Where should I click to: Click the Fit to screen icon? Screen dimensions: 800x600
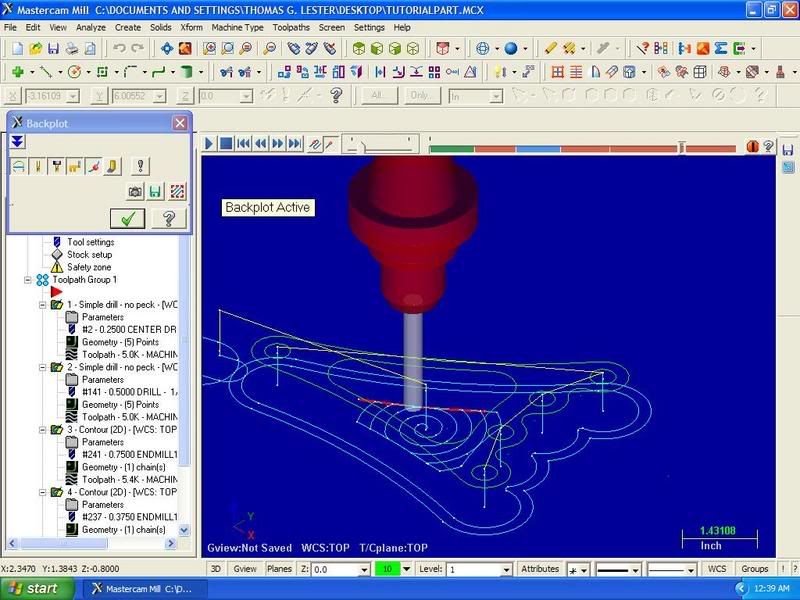coord(167,48)
